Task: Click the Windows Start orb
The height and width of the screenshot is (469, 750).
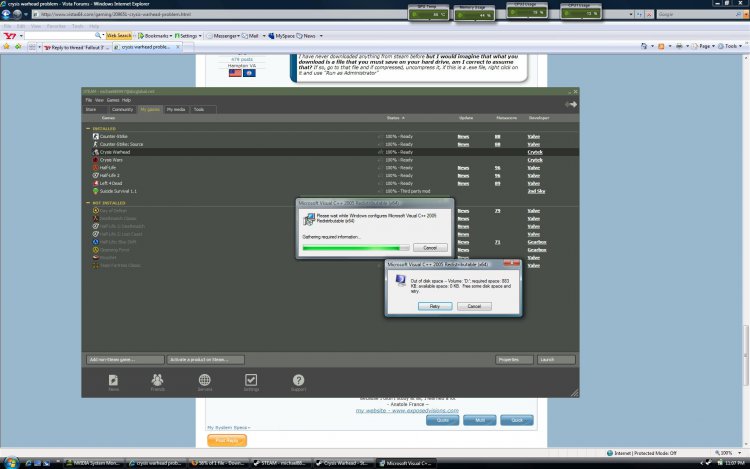Action: pos(11,463)
